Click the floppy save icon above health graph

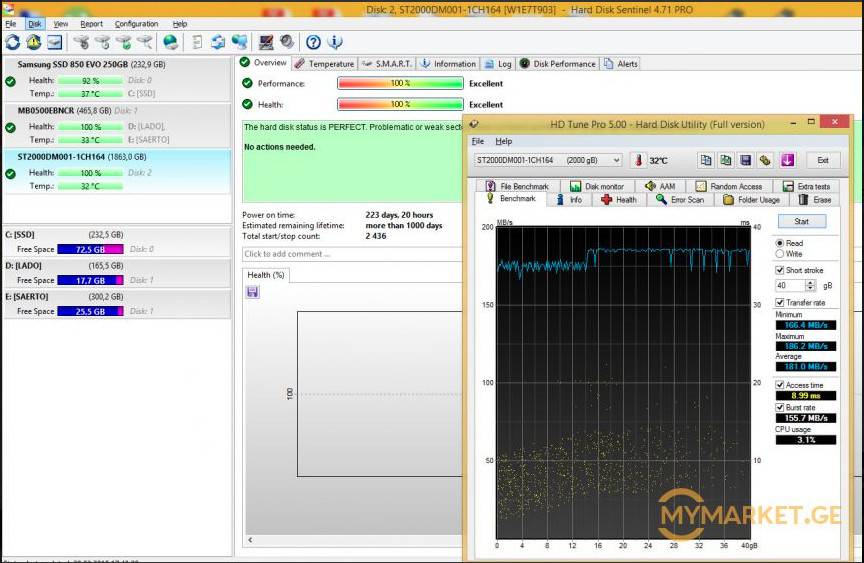pos(252,292)
